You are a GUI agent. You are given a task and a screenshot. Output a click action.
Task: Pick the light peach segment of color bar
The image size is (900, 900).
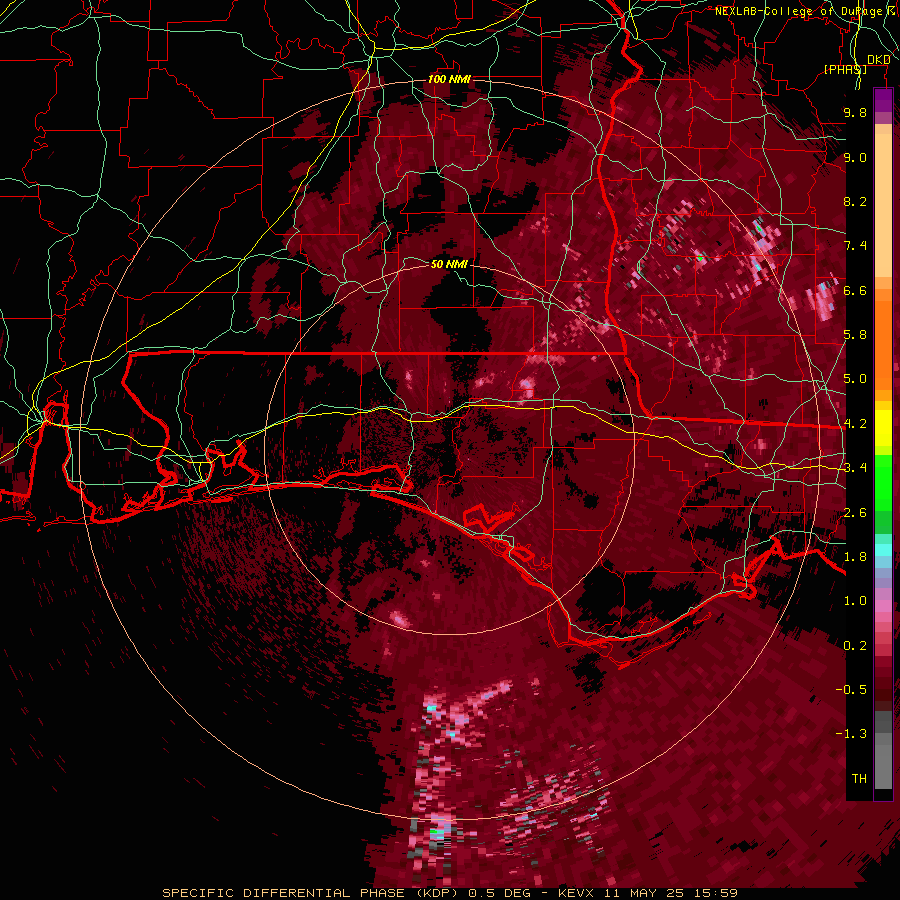pyautogui.click(x=883, y=207)
